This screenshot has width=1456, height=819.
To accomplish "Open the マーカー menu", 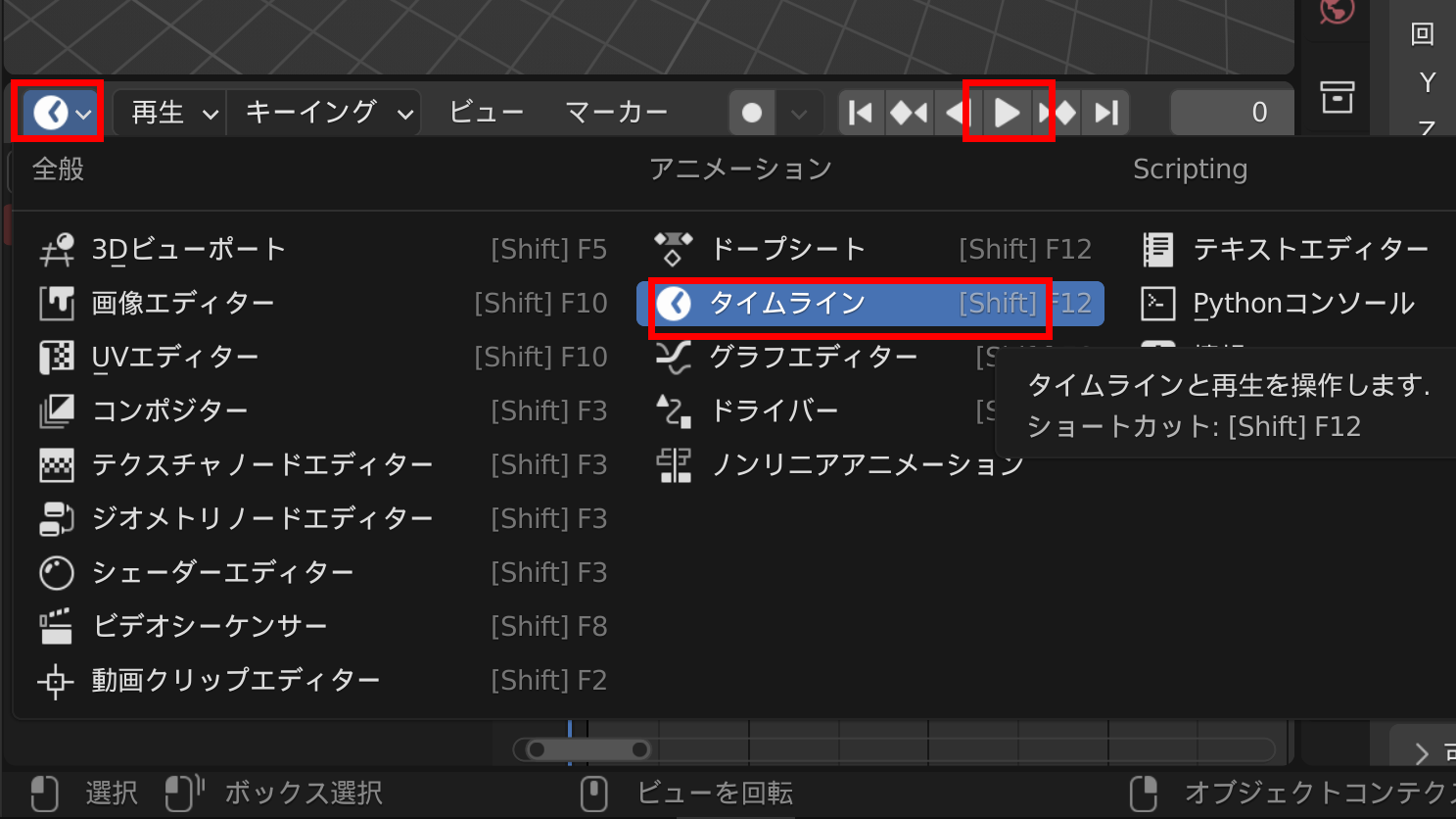I will [617, 112].
